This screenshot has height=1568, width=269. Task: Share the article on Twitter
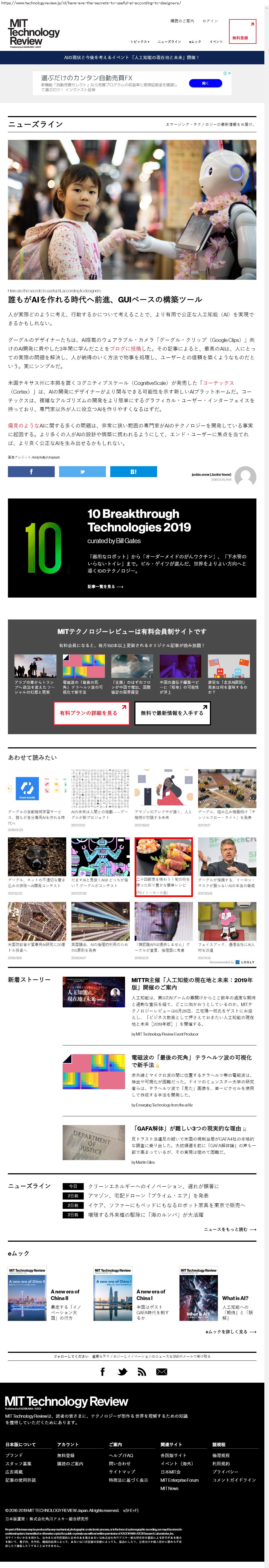[82, 472]
